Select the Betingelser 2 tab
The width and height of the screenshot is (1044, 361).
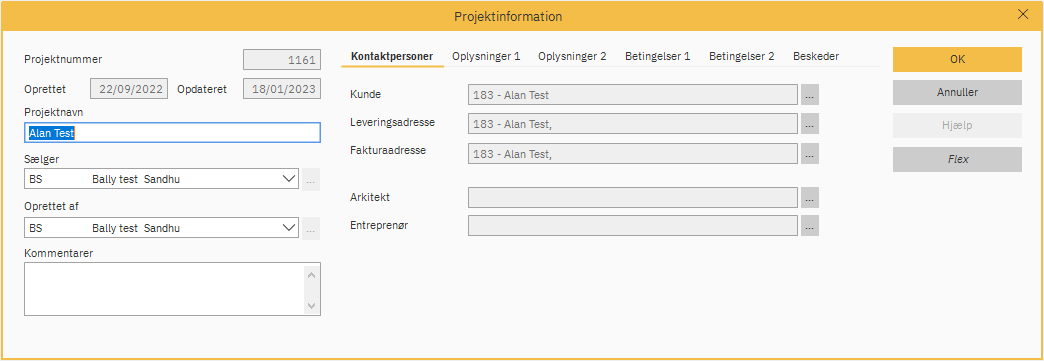[x=742, y=57]
